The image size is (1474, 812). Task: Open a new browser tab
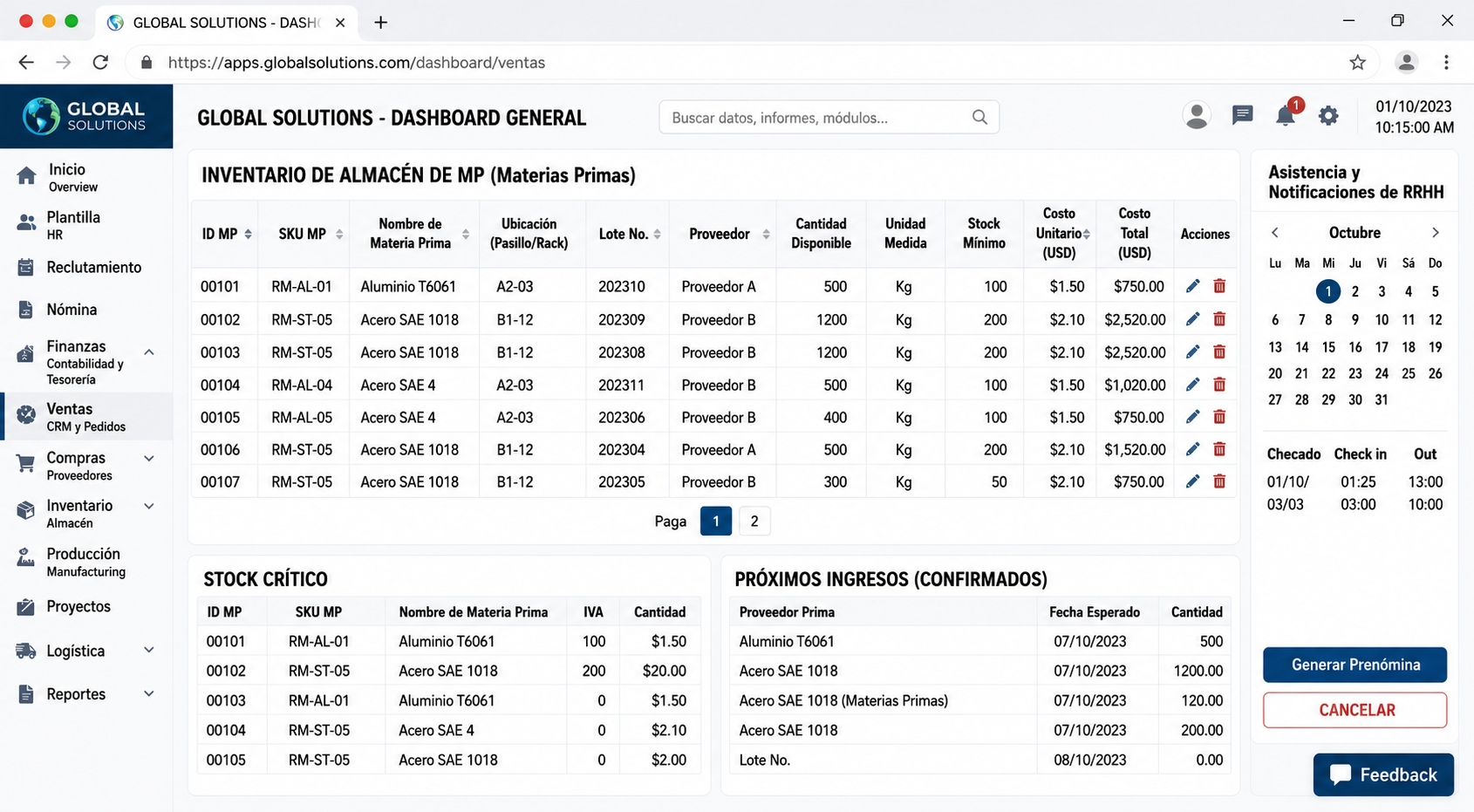pyautogui.click(x=381, y=23)
